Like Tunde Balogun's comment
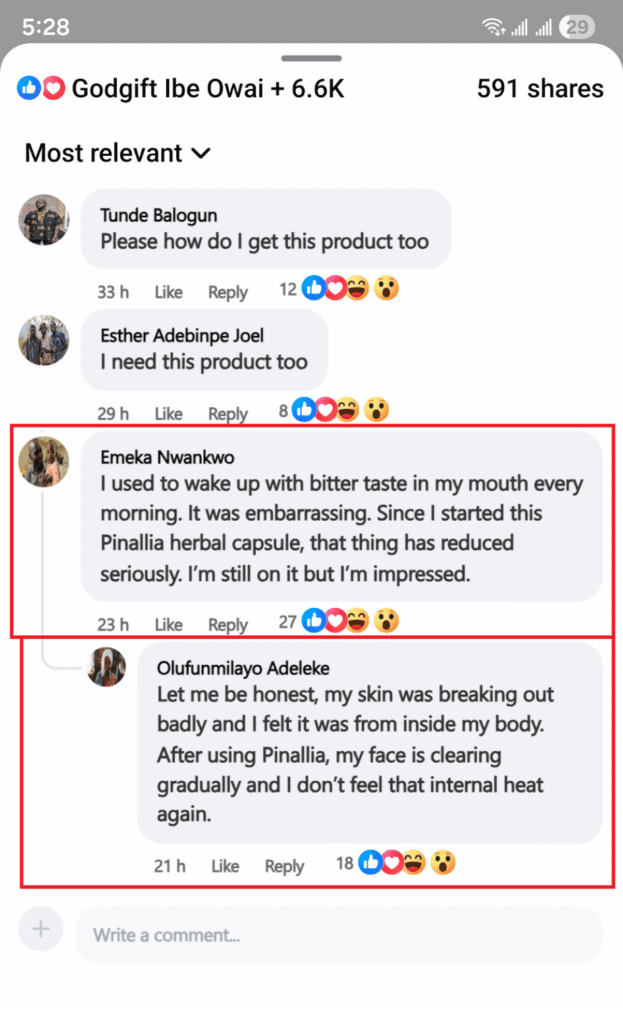Screen dimensions: 623x1024 (168, 292)
